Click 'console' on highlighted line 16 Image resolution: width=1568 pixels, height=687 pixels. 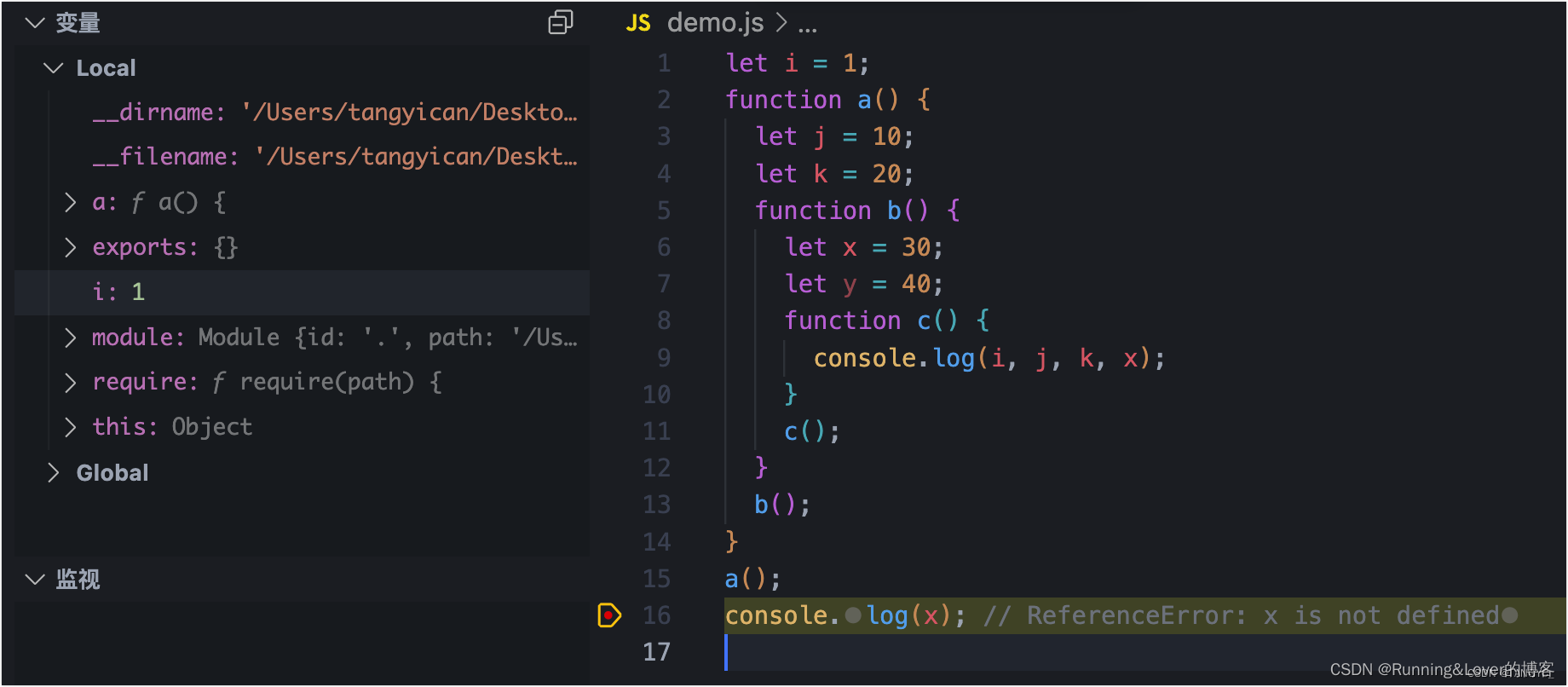(x=776, y=615)
